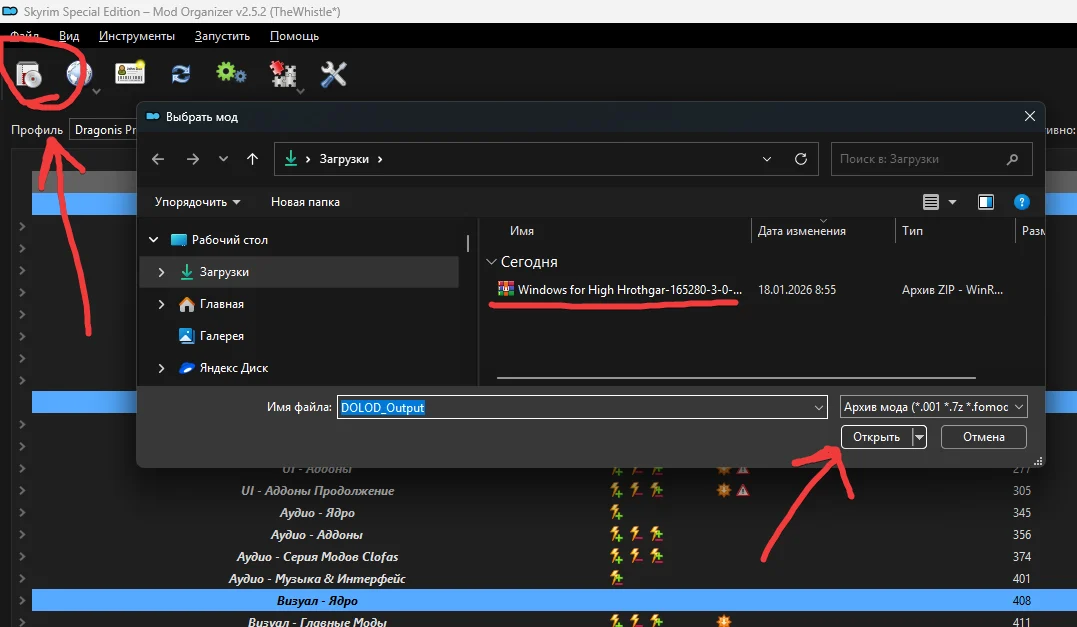Collapse the Рабочий стол tree node
The image size is (1077, 627).
(x=154, y=240)
